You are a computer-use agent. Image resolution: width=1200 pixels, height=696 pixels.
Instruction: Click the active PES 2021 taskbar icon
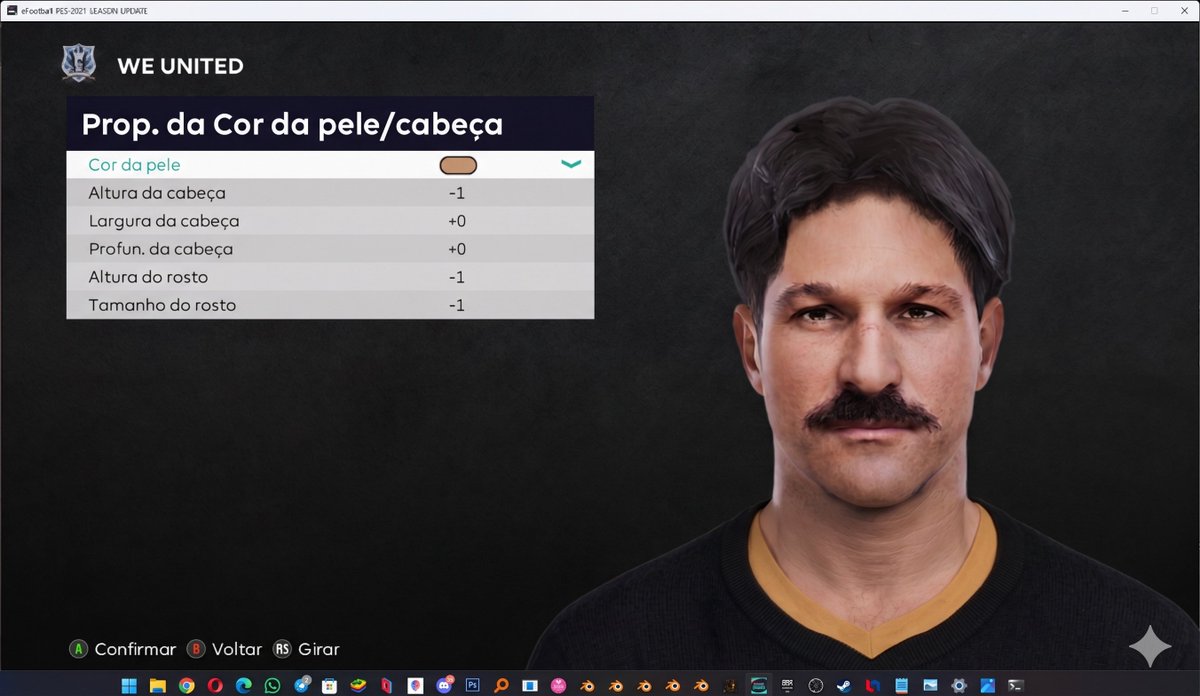click(758, 685)
